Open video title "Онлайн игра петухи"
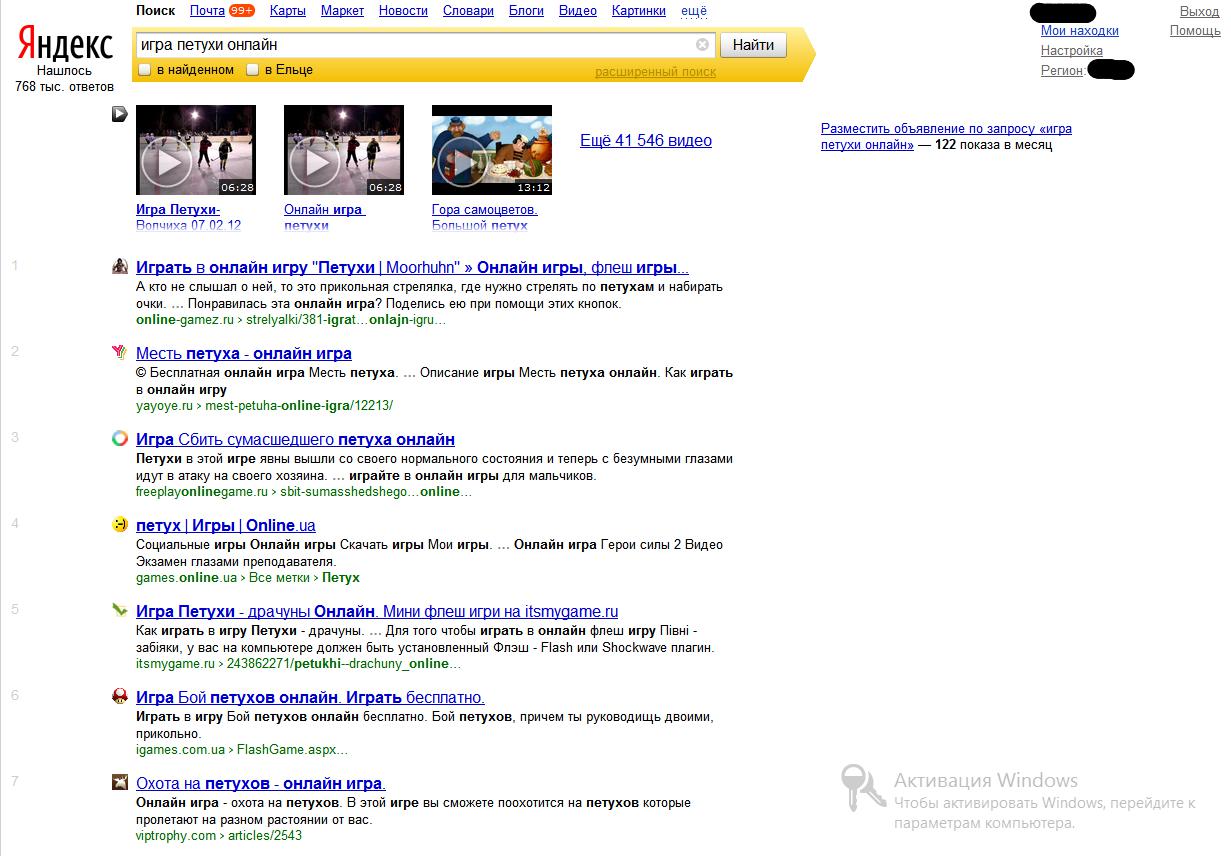 [325, 217]
